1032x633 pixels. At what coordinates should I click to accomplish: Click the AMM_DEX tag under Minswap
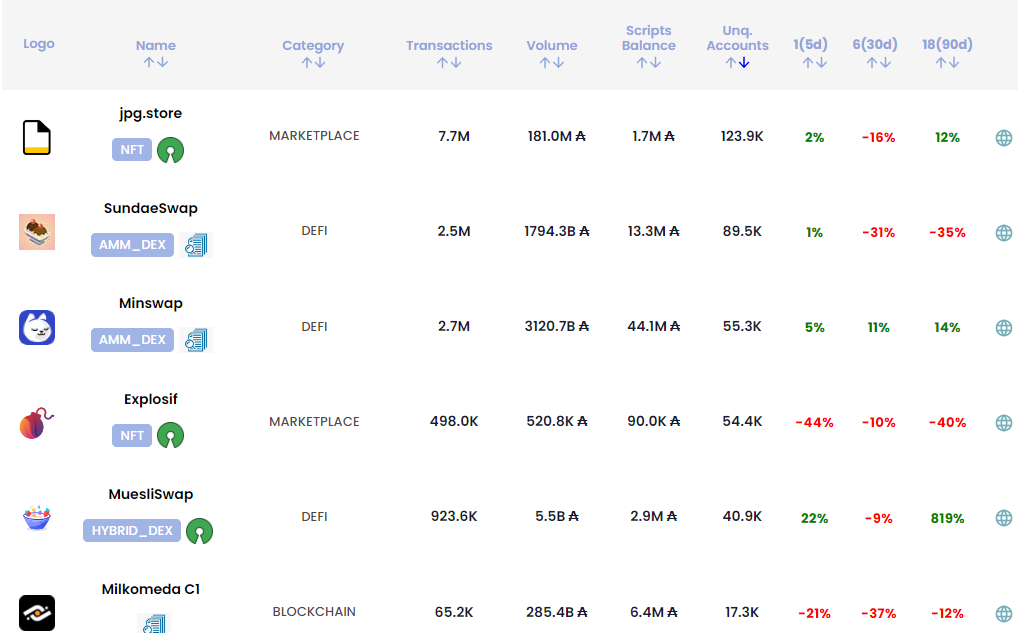click(x=132, y=340)
